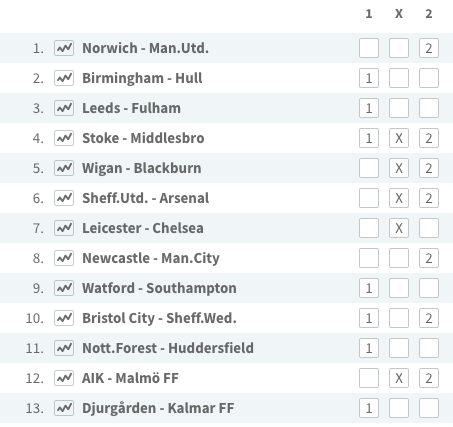The height and width of the screenshot is (427, 453).
Task: Deselect 2 for Newcastle - Man.City
Action: click(429, 258)
